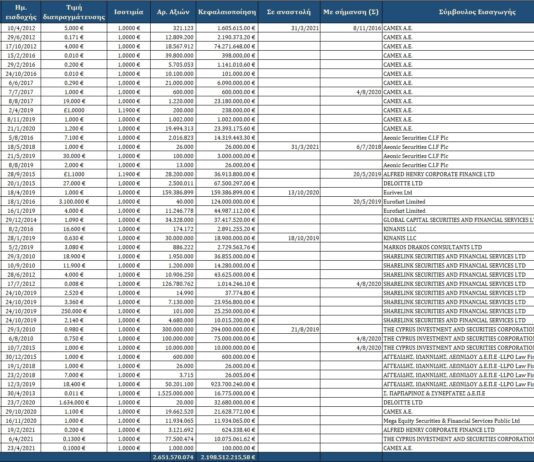Click capitalization 294.000.000,00 €
Screen dimensions: 534x462
point(233,330)
